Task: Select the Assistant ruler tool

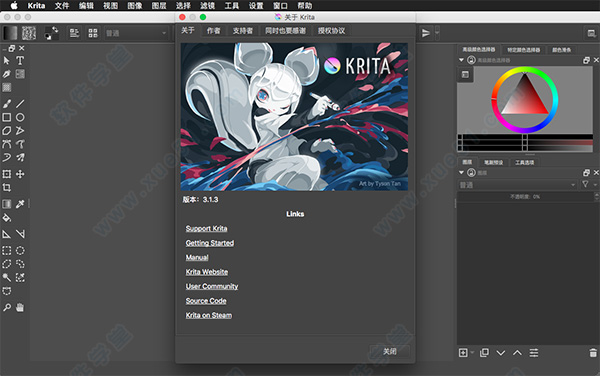Action: click(7, 234)
